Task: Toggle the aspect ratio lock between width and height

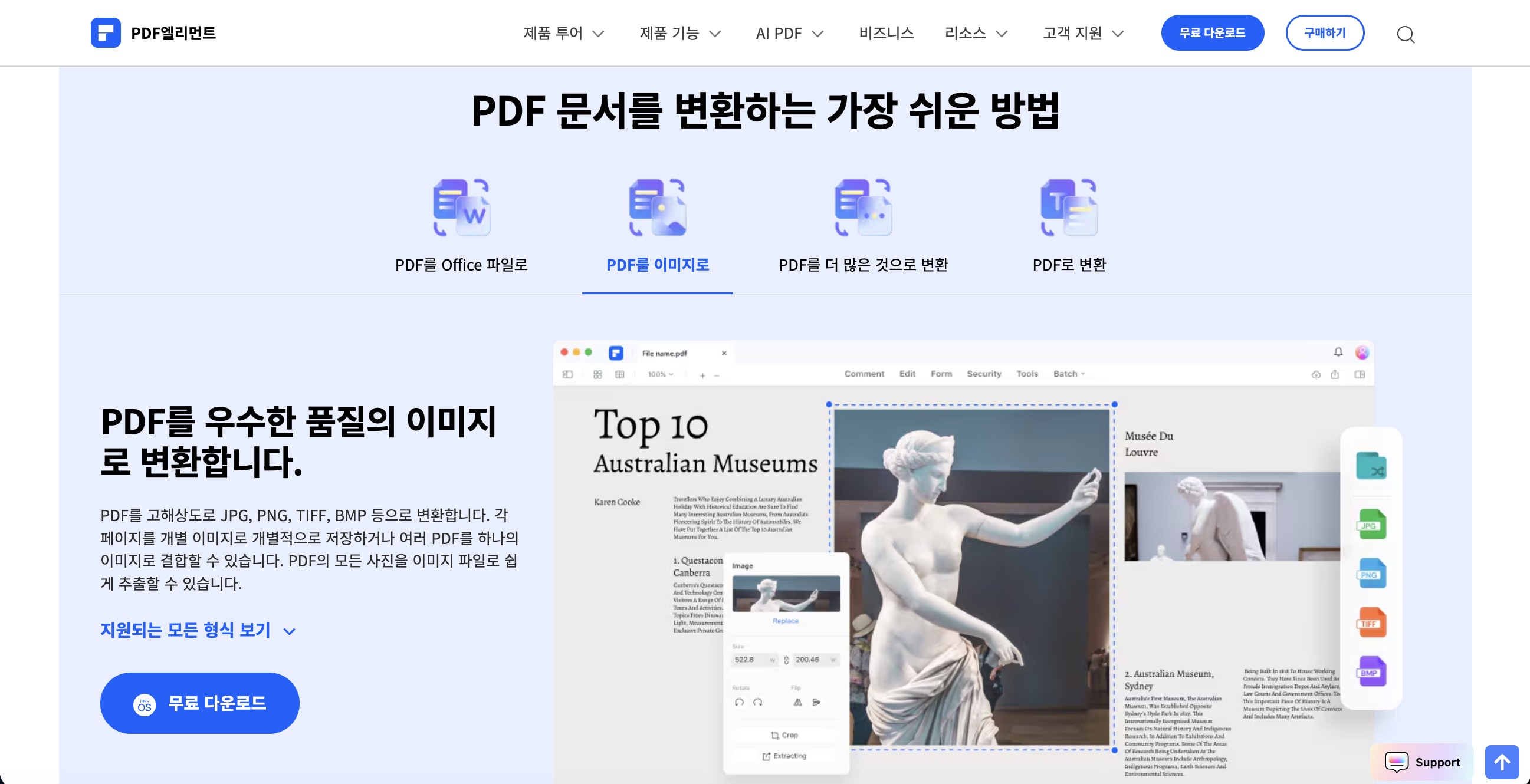Action: [787, 660]
